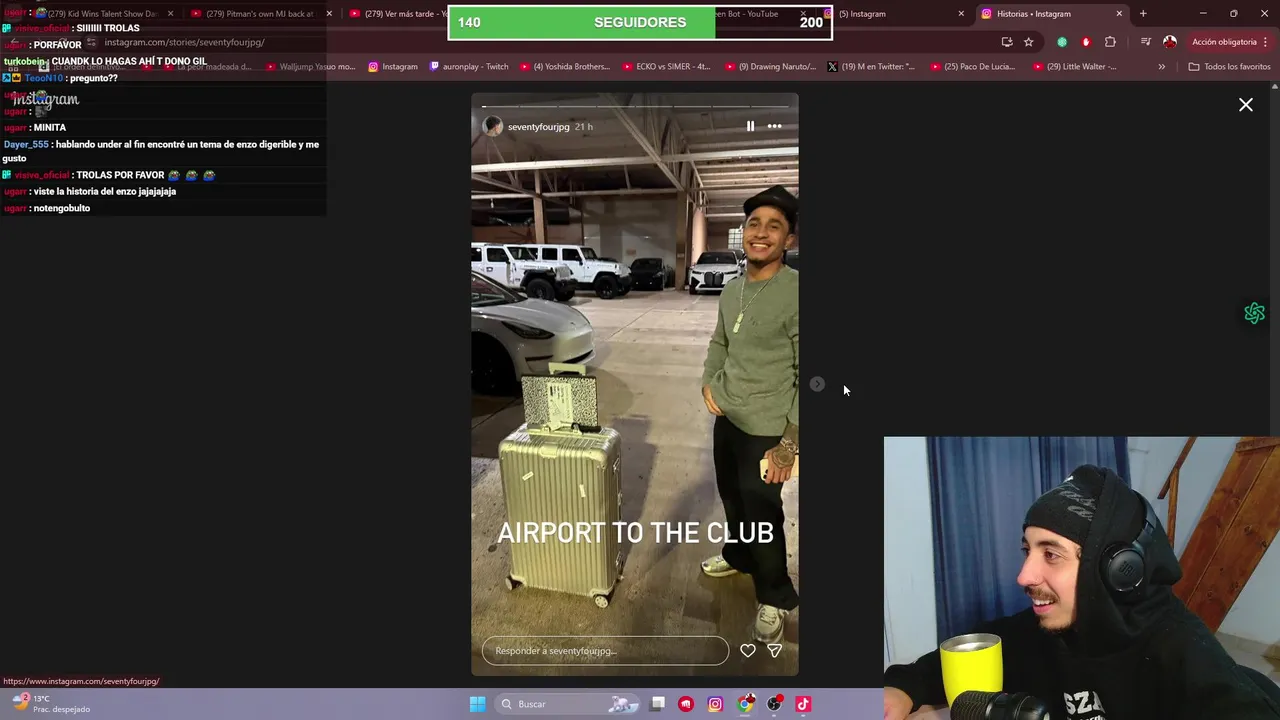Image resolution: width=1280 pixels, height=720 pixels.
Task: Open TikTok app in the taskbar
Action: [803, 704]
